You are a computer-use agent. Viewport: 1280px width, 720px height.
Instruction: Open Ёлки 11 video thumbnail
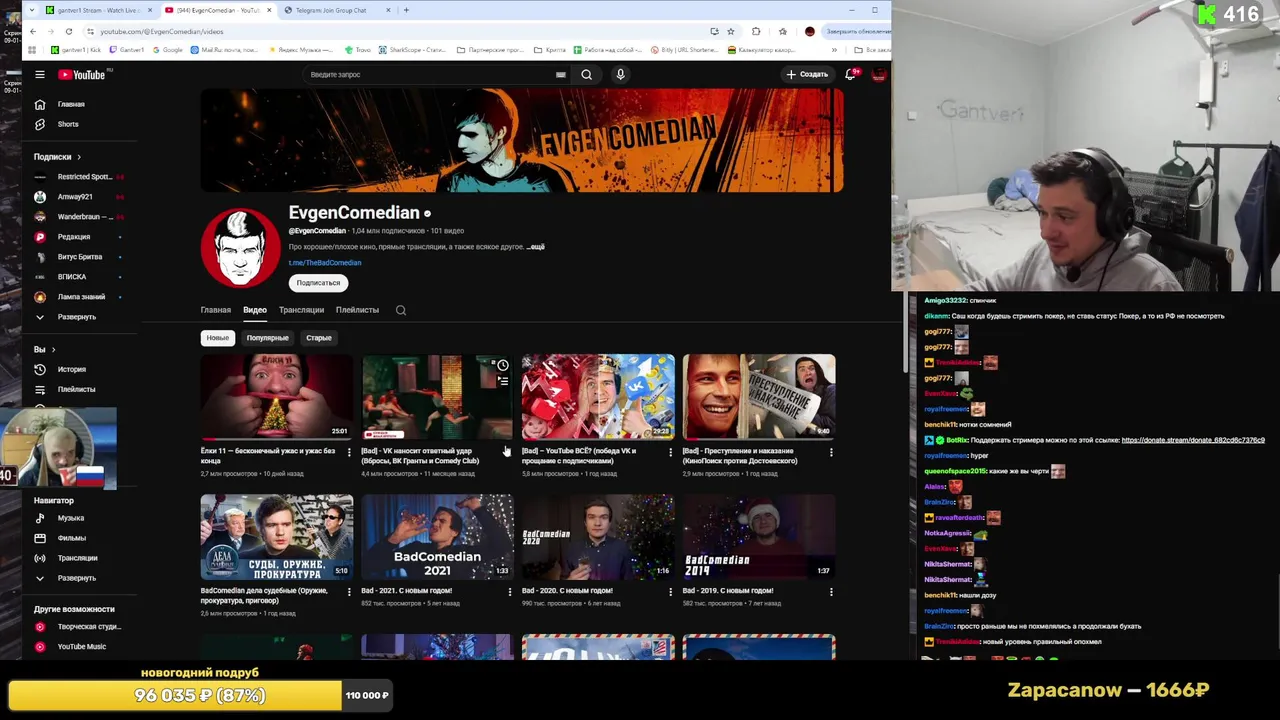(277, 397)
